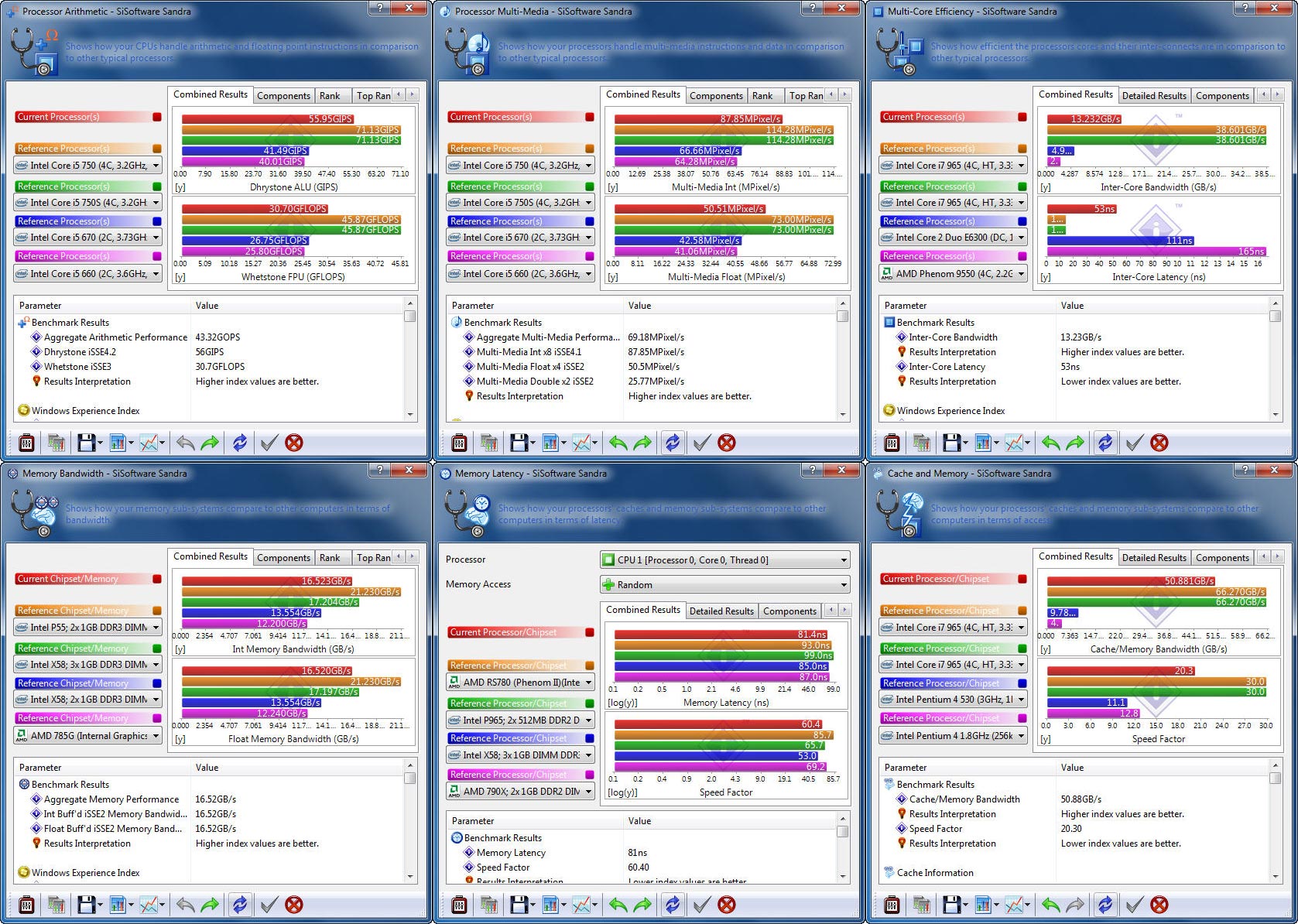Open Detailed Results tab in Cache and Memory

[x=1154, y=558]
